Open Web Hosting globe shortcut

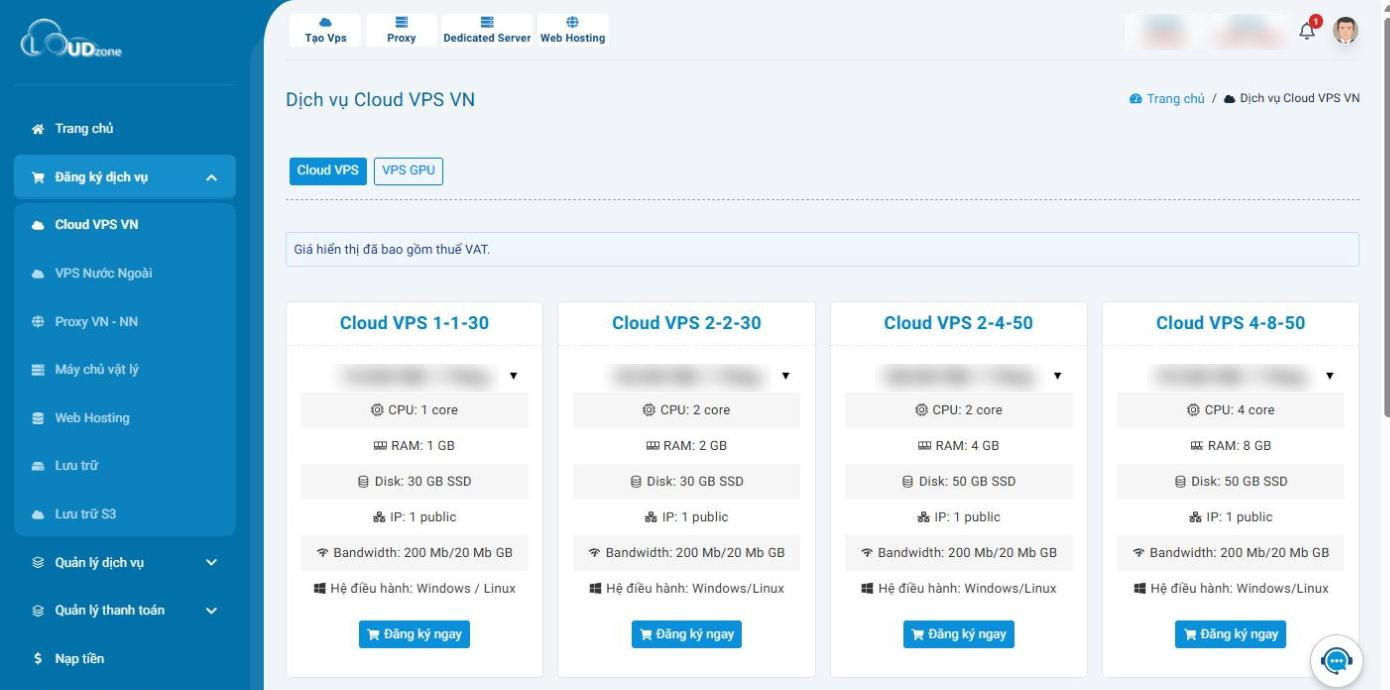pos(573,30)
